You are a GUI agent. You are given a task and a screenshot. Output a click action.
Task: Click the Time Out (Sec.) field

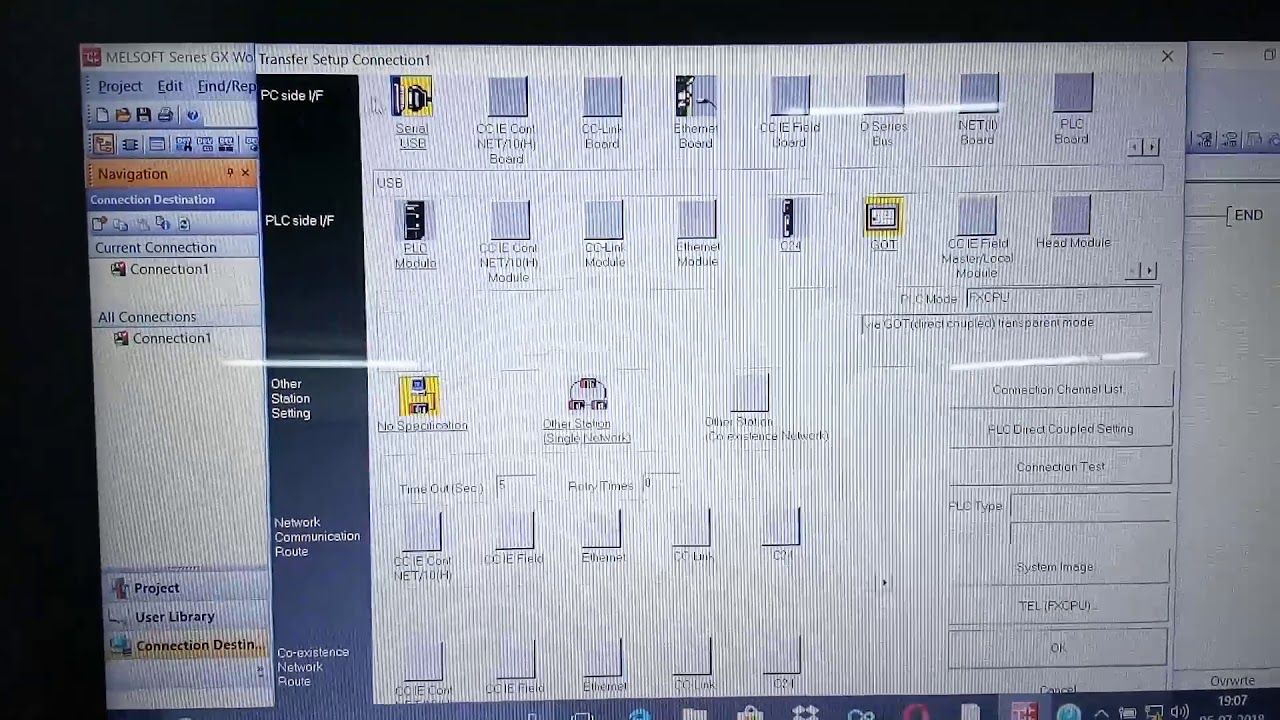[x=515, y=484]
